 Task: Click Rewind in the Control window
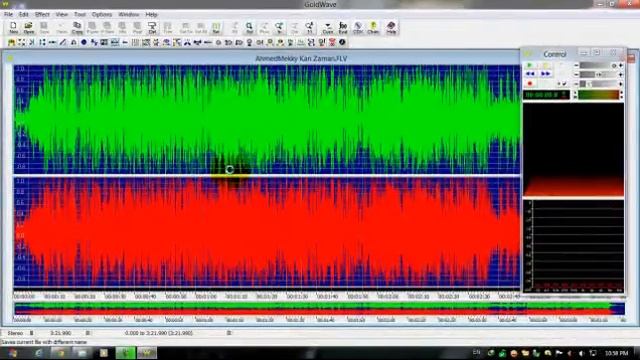530,74
